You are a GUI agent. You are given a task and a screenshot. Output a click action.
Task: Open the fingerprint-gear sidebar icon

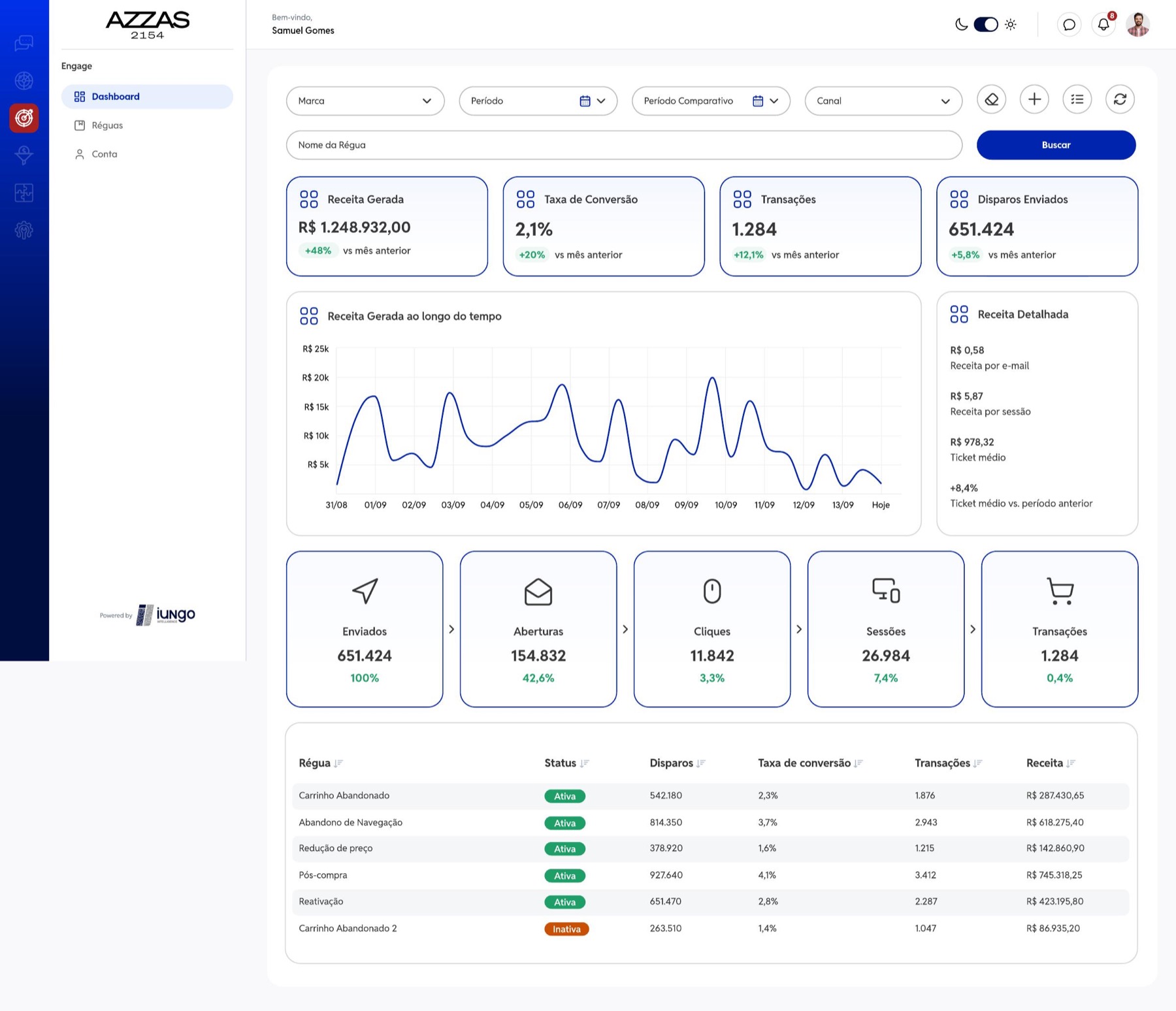(24, 230)
